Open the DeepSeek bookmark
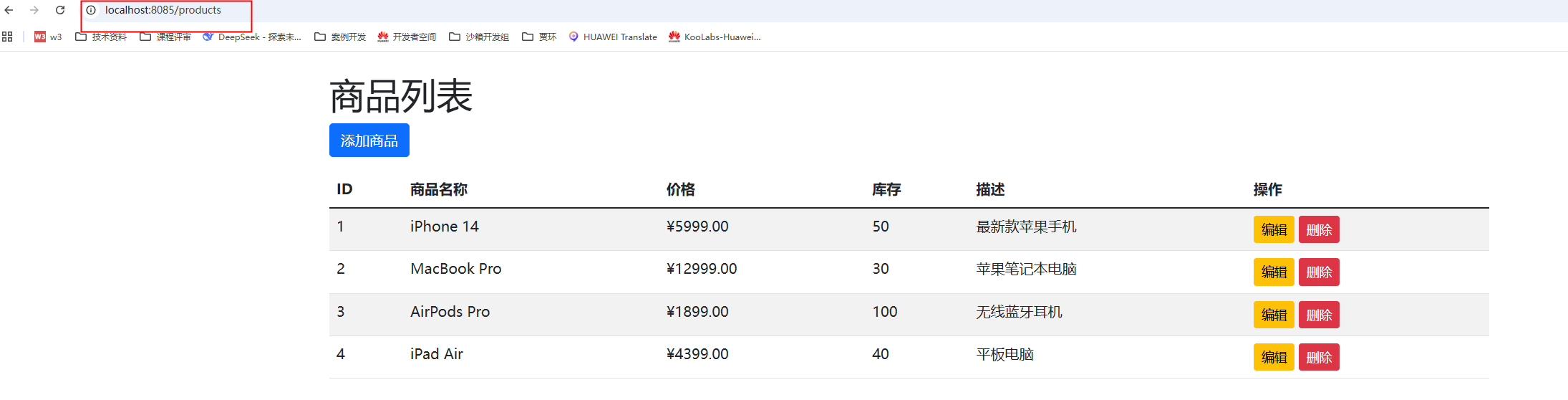The width and height of the screenshot is (1568, 400). coord(251,37)
